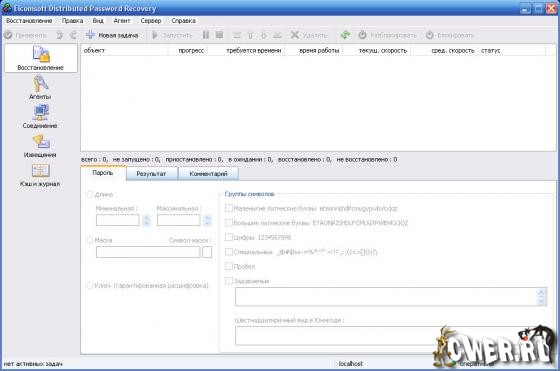The height and width of the screenshot is (371, 560).
Task: Click the Разблокировать toolbar button
Action: tap(388, 35)
